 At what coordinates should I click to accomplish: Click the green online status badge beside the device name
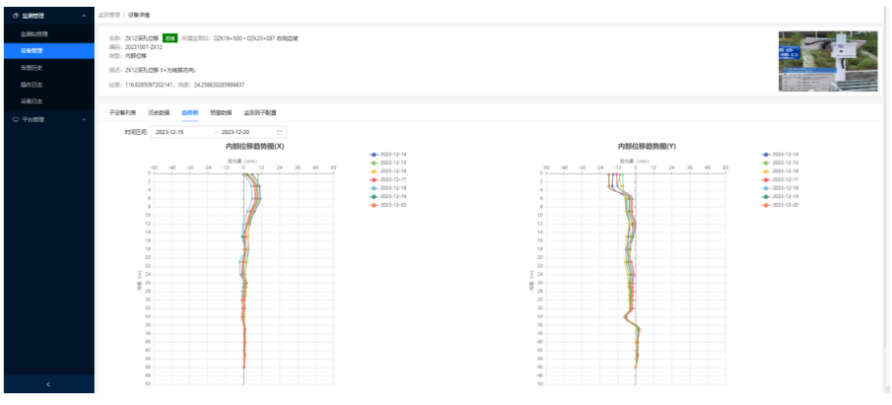pyautogui.click(x=170, y=37)
